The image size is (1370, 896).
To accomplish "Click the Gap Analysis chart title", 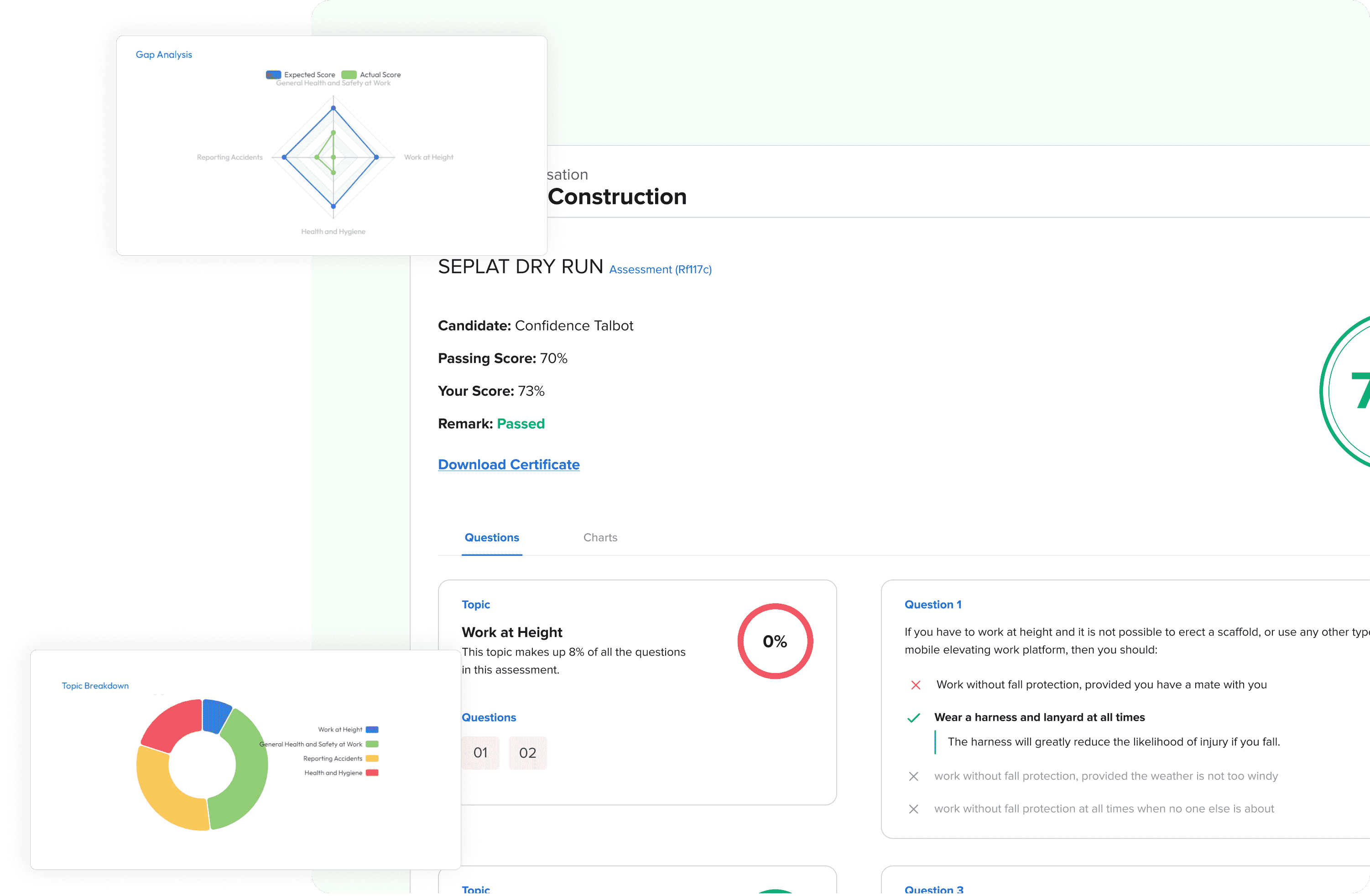I will tap(163, 55).
